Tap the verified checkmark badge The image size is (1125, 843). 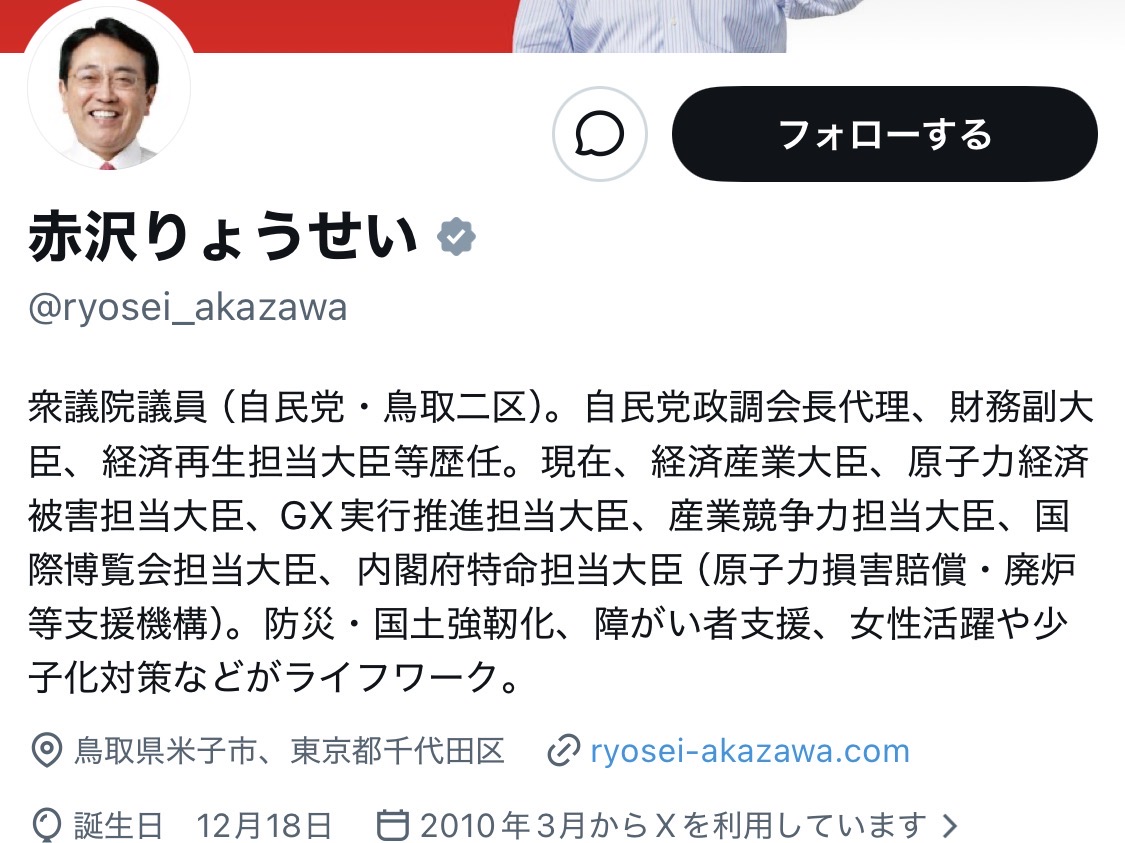[x=456, y=237]
